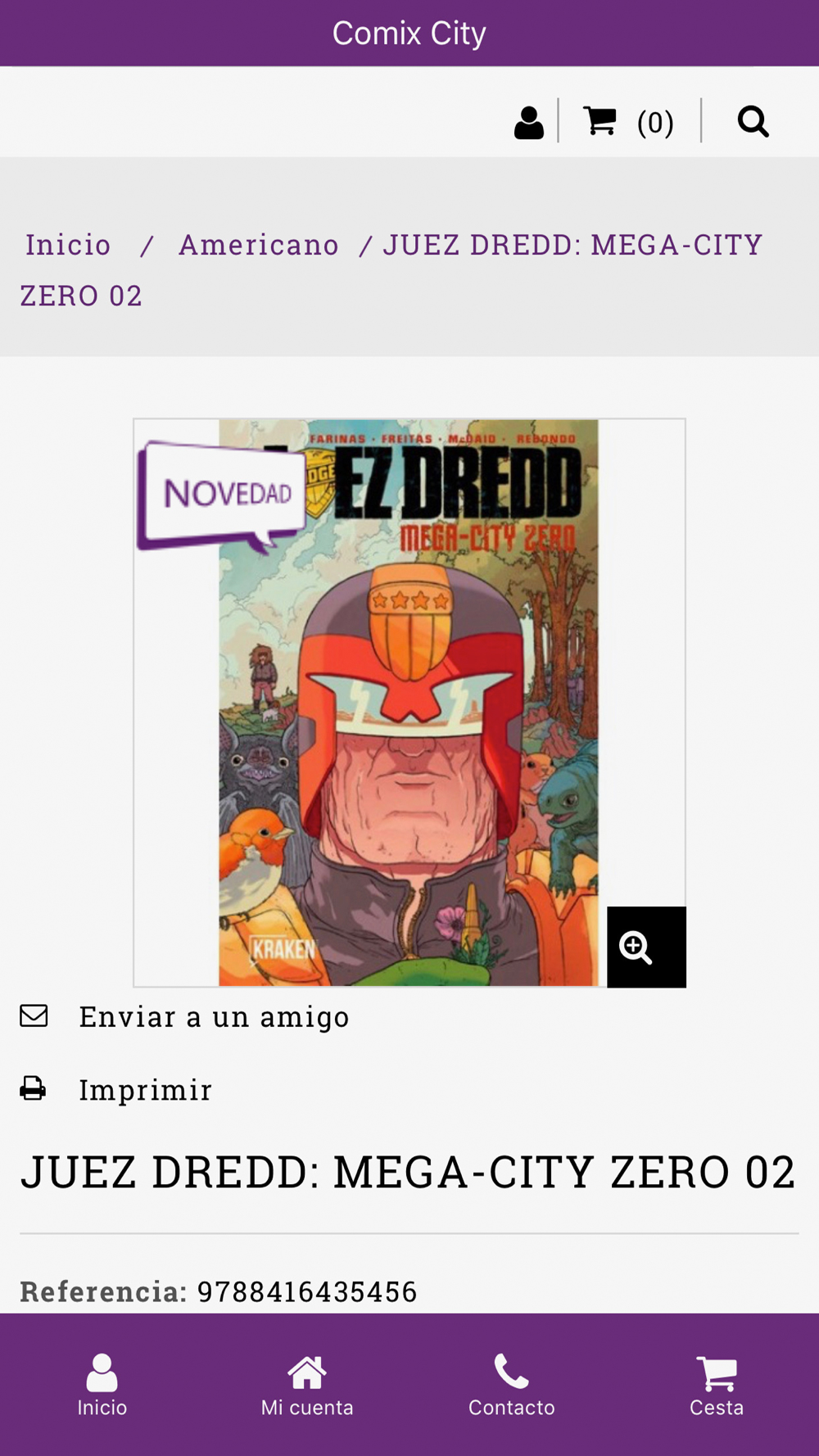Switch to the Contacto tab label
Screen dimensions: 819x1456
(512, 1408)
